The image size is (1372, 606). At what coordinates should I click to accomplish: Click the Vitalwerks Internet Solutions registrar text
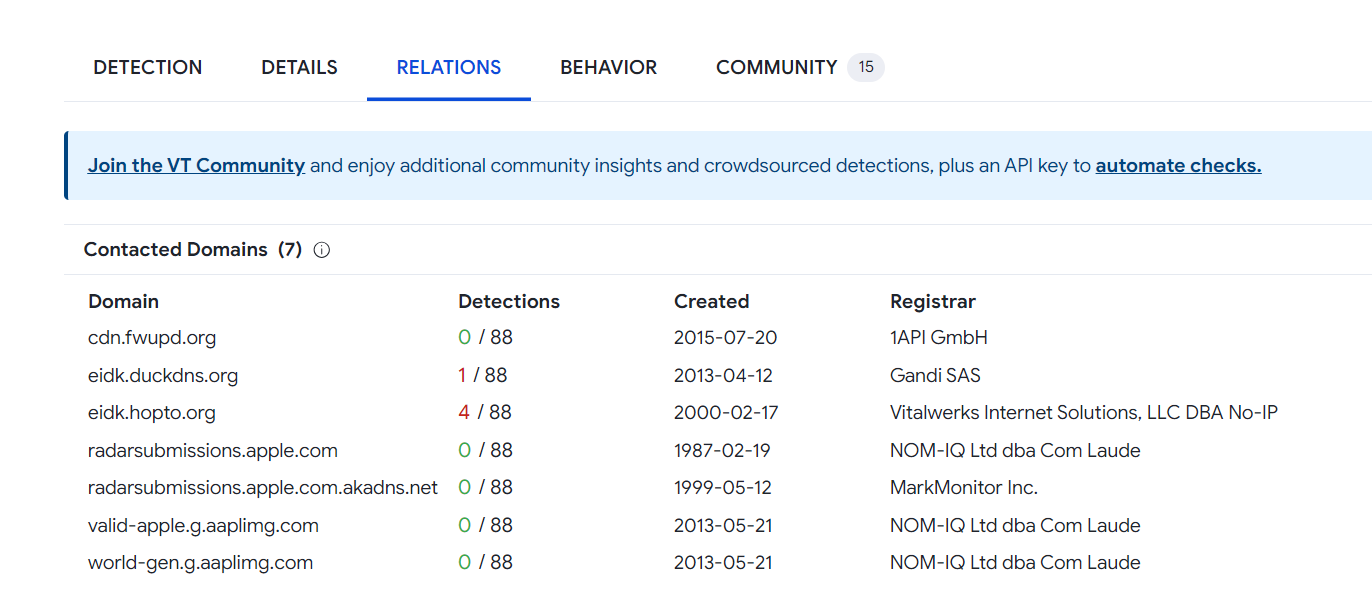click(x=1083, y=413)
